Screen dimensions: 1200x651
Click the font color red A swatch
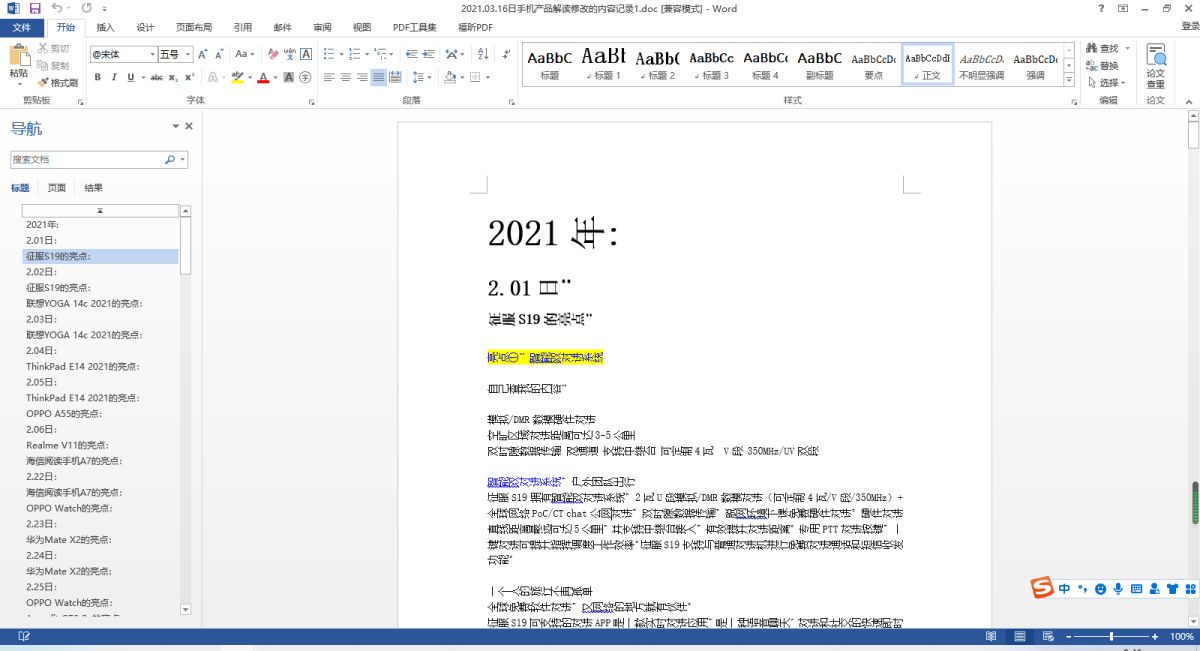coord(262,77)
